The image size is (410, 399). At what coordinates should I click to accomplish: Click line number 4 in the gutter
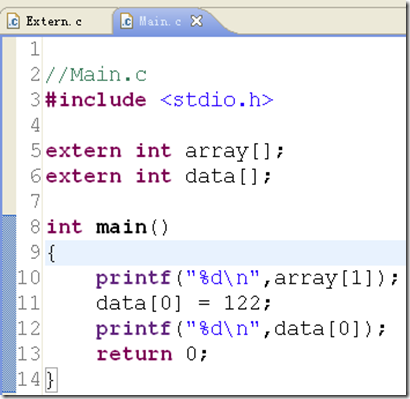click(x=35, y=125)
